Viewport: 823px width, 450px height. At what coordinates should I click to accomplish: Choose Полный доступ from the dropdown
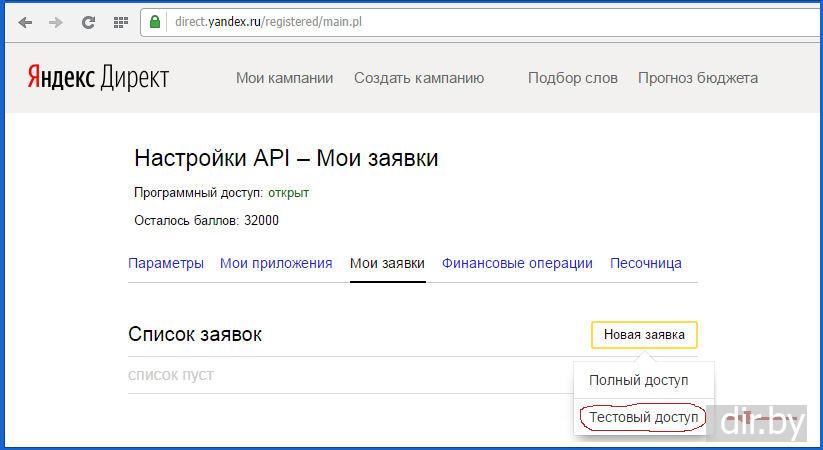coord(638,380)
